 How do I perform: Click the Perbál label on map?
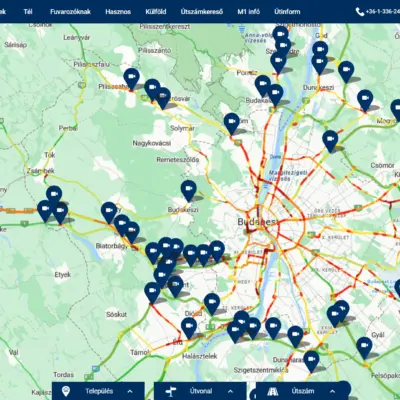(68, 128)
